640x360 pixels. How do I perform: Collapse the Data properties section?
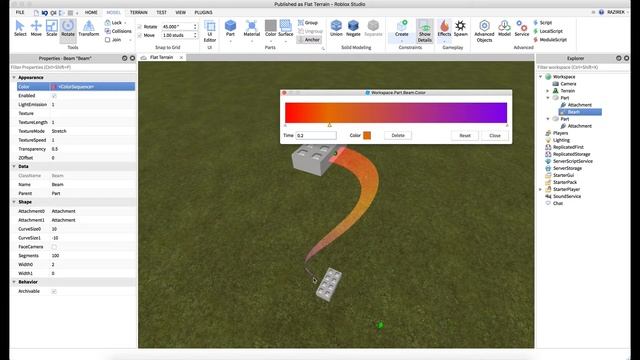(x=14, y=167)
